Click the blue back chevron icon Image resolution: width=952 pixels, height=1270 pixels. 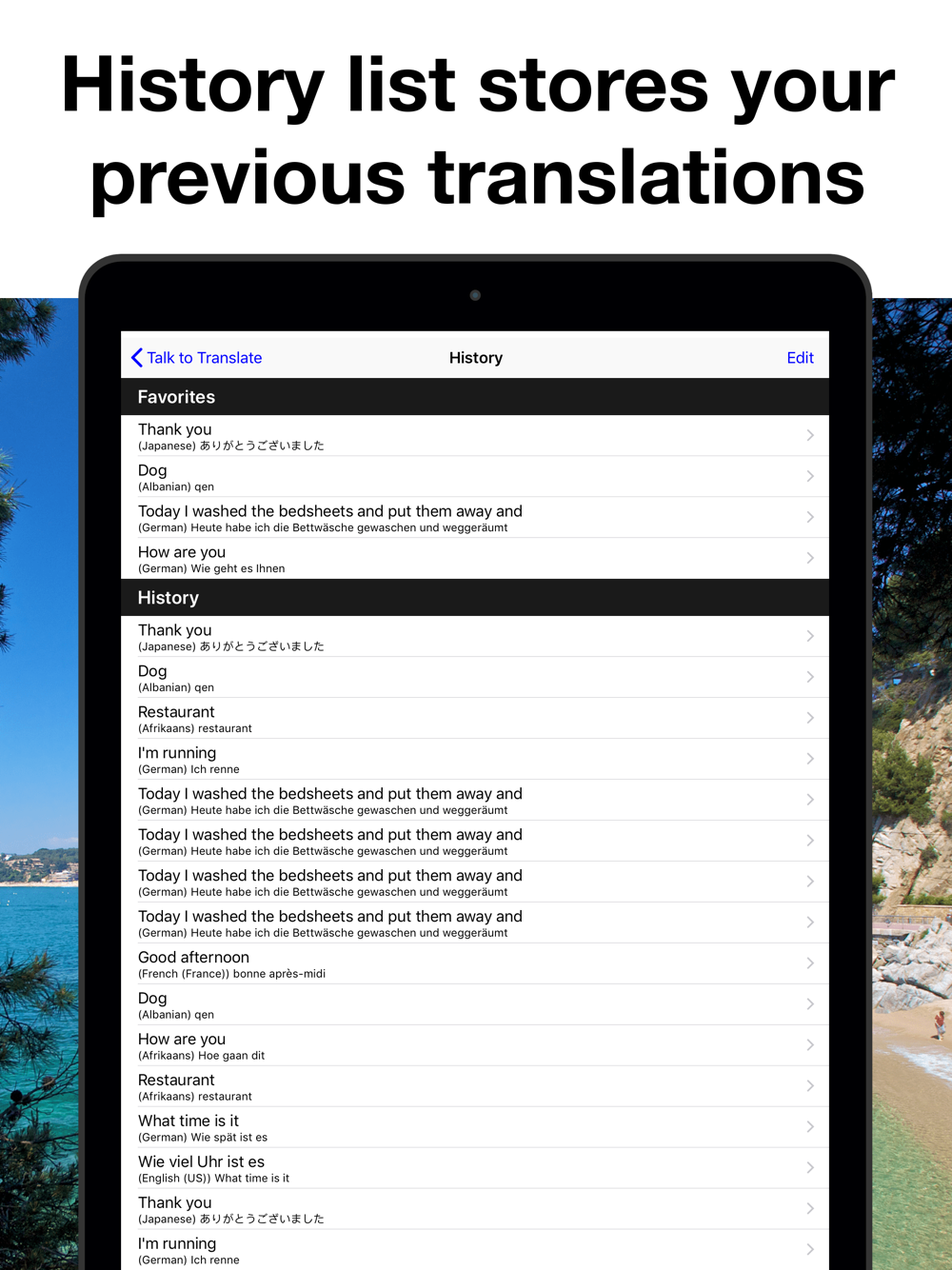[137, 358]
